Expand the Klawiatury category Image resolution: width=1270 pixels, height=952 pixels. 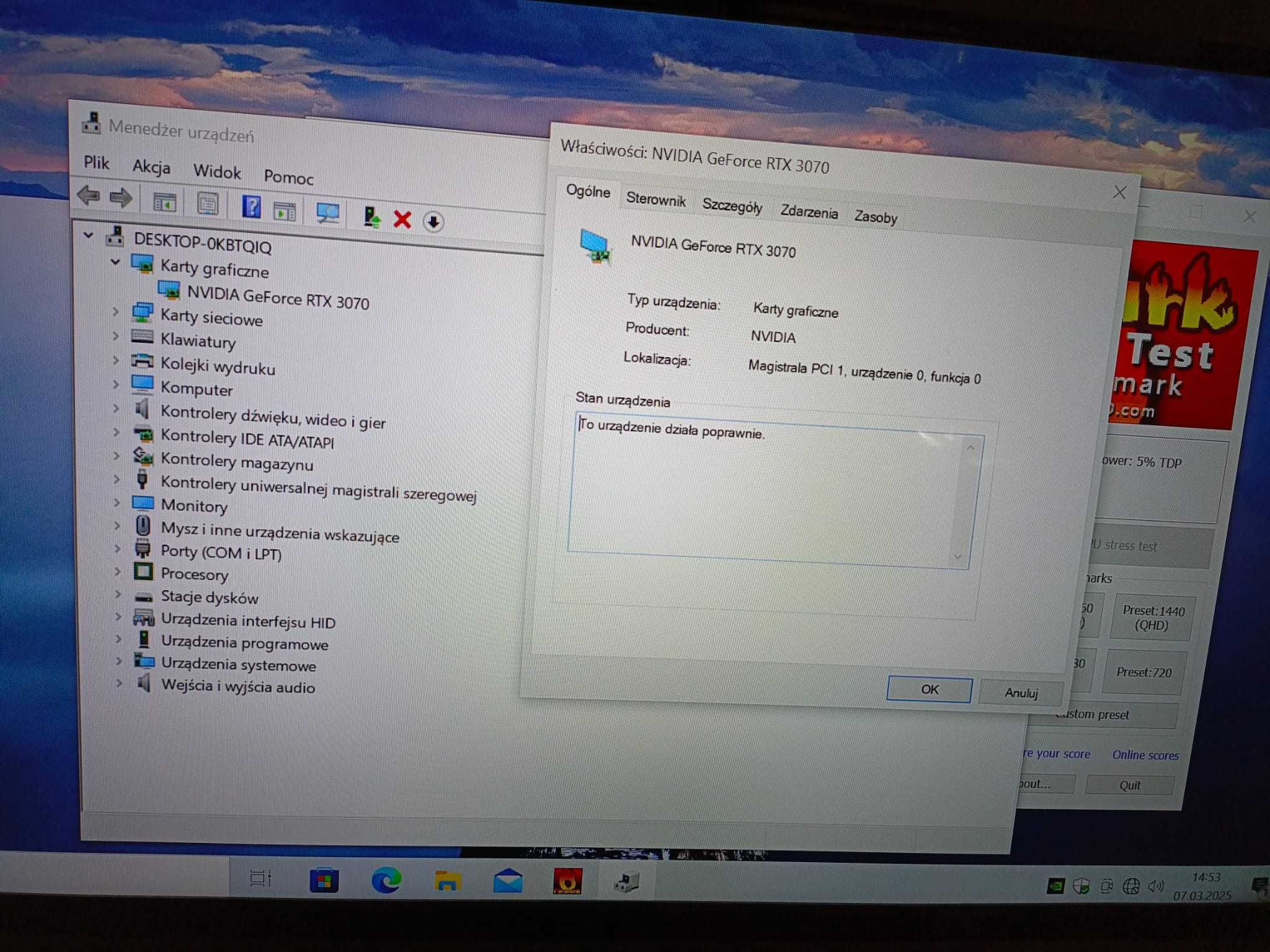click(115, 336)
